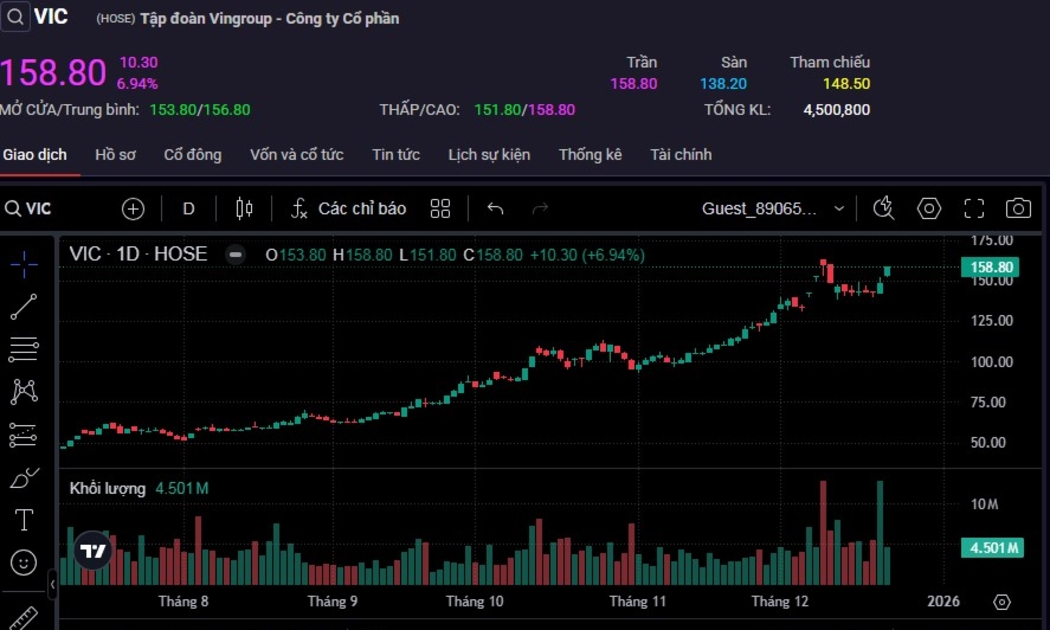This screenshot has width=1050, height=630.
Task: Open the Fibonacci retracement tool
Action: tap(24, 349)
